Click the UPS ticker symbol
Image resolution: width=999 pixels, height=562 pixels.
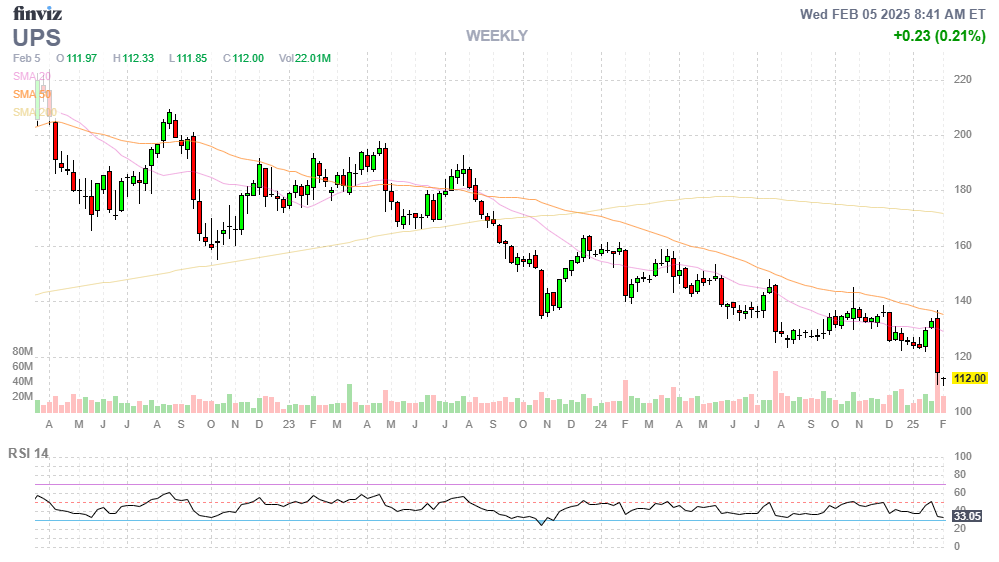point(37,38)
